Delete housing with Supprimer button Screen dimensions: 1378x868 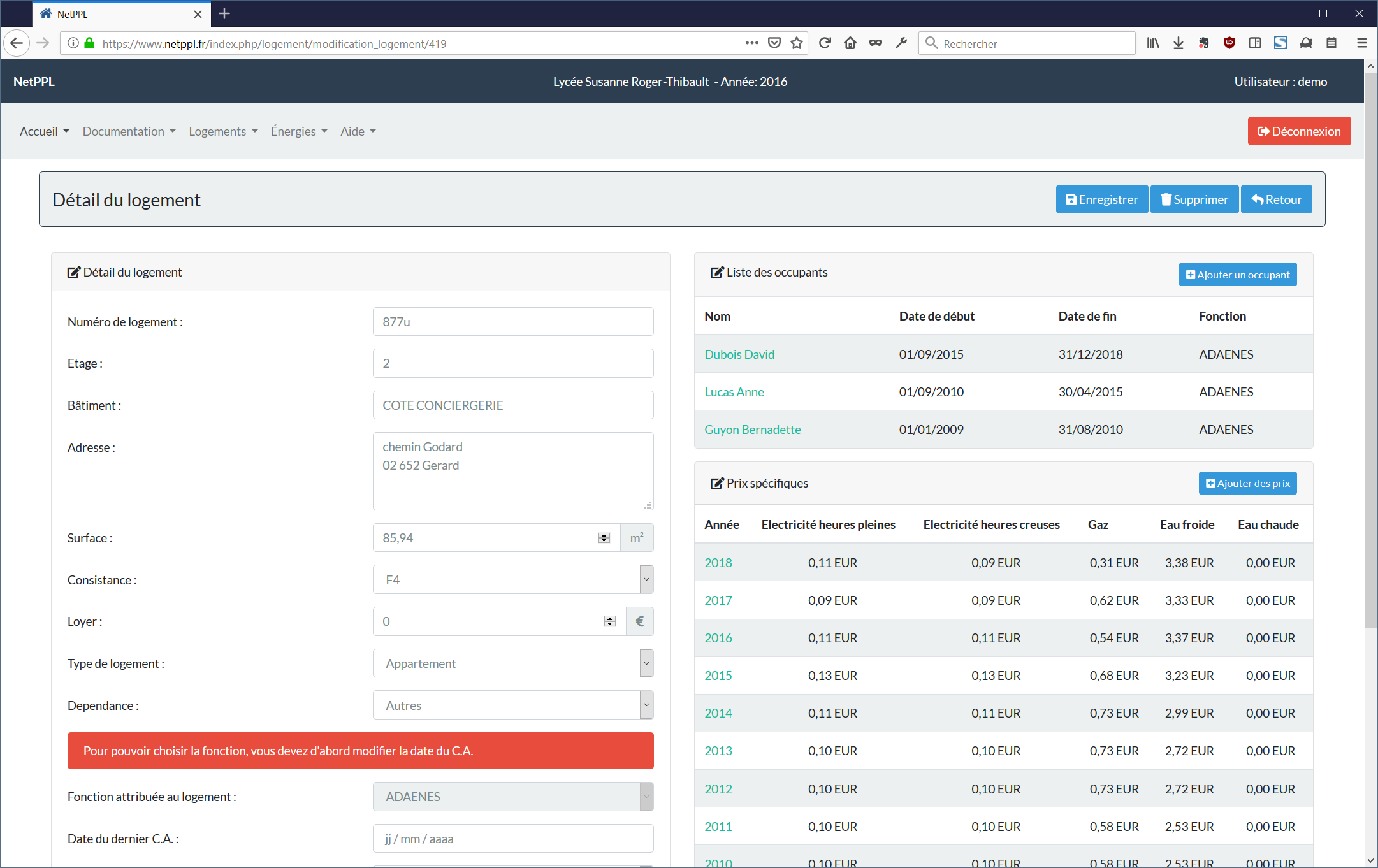(x=1194, y=199)
